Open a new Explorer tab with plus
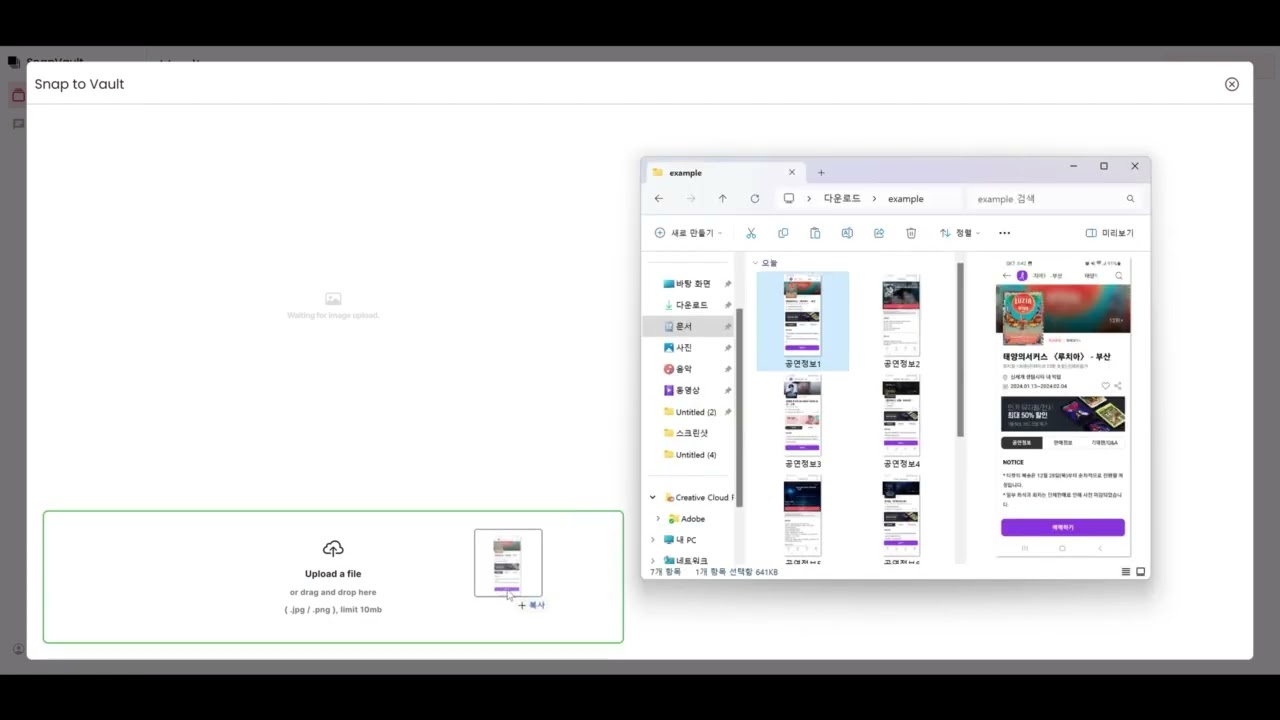The width and height of the screenshot is (1280, 720). click(821, 173)
